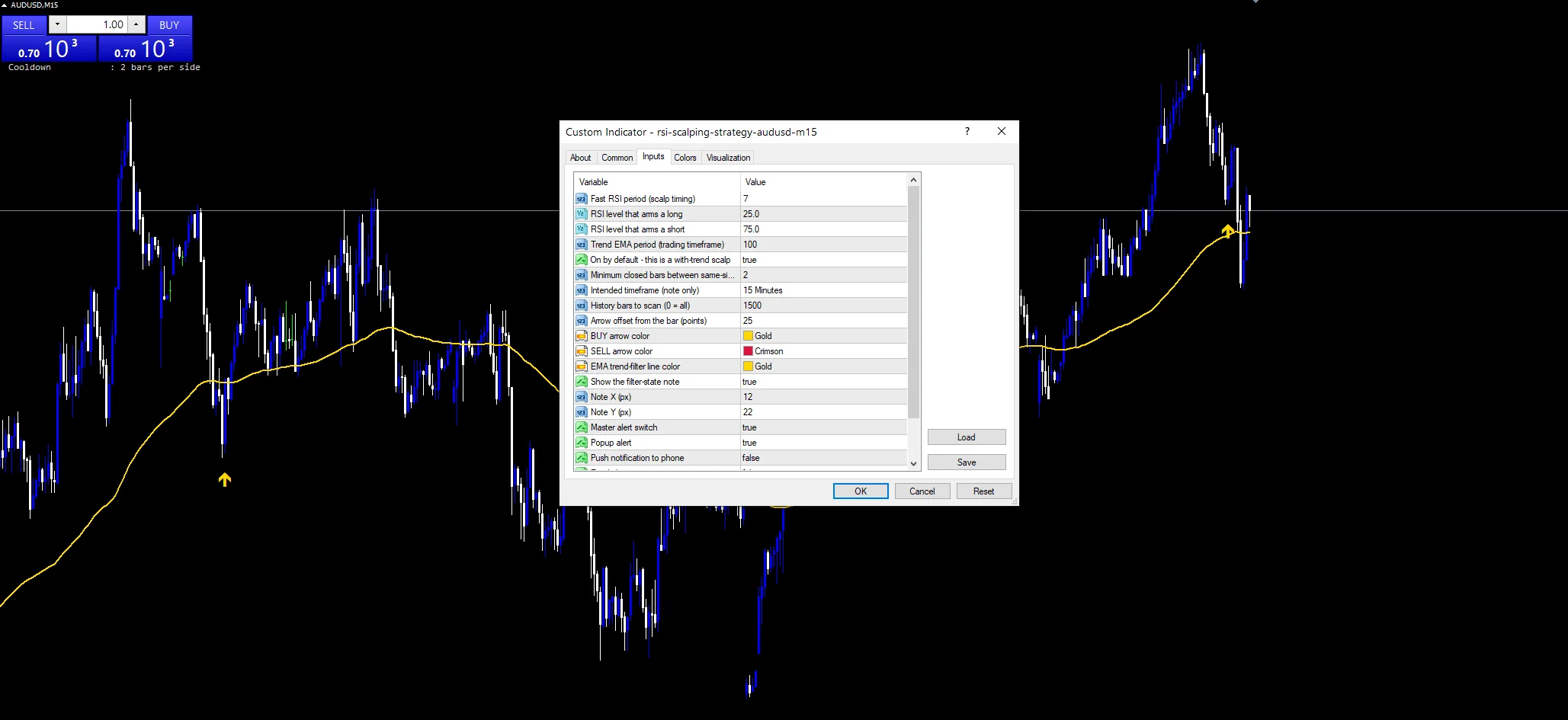Click the inputs list scroll up arrow
Viewport: 1568px width, 720px height.
(x=913, y=181)
